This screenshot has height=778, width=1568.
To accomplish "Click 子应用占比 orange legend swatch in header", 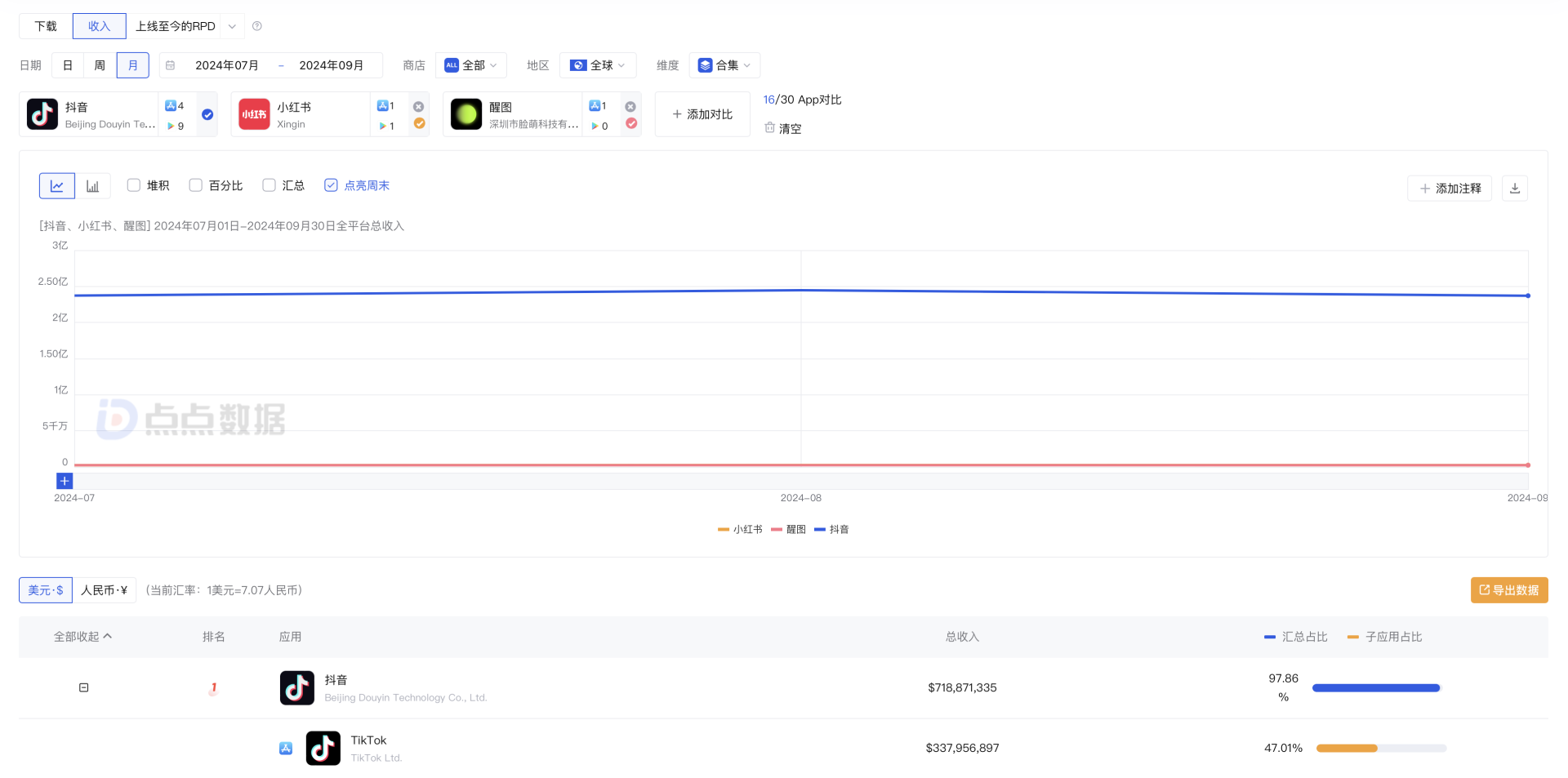I will (x=1353, y=637).
